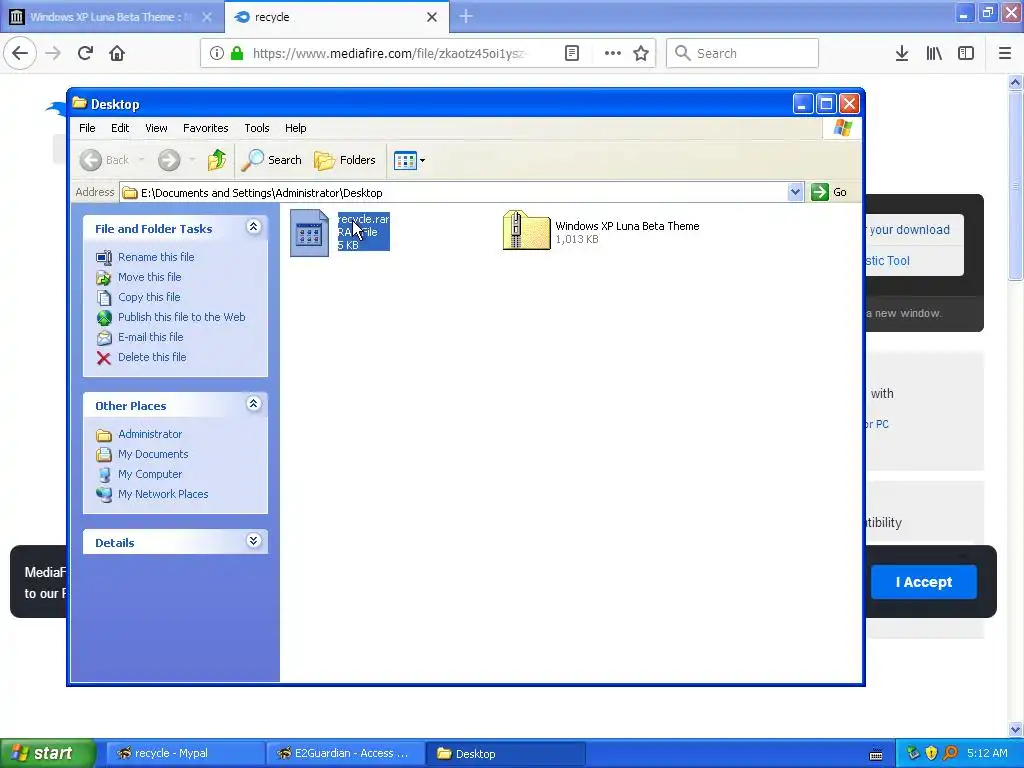Open a new browser tab
Viewport: 1024px width, 768px height.
(466, 17)
